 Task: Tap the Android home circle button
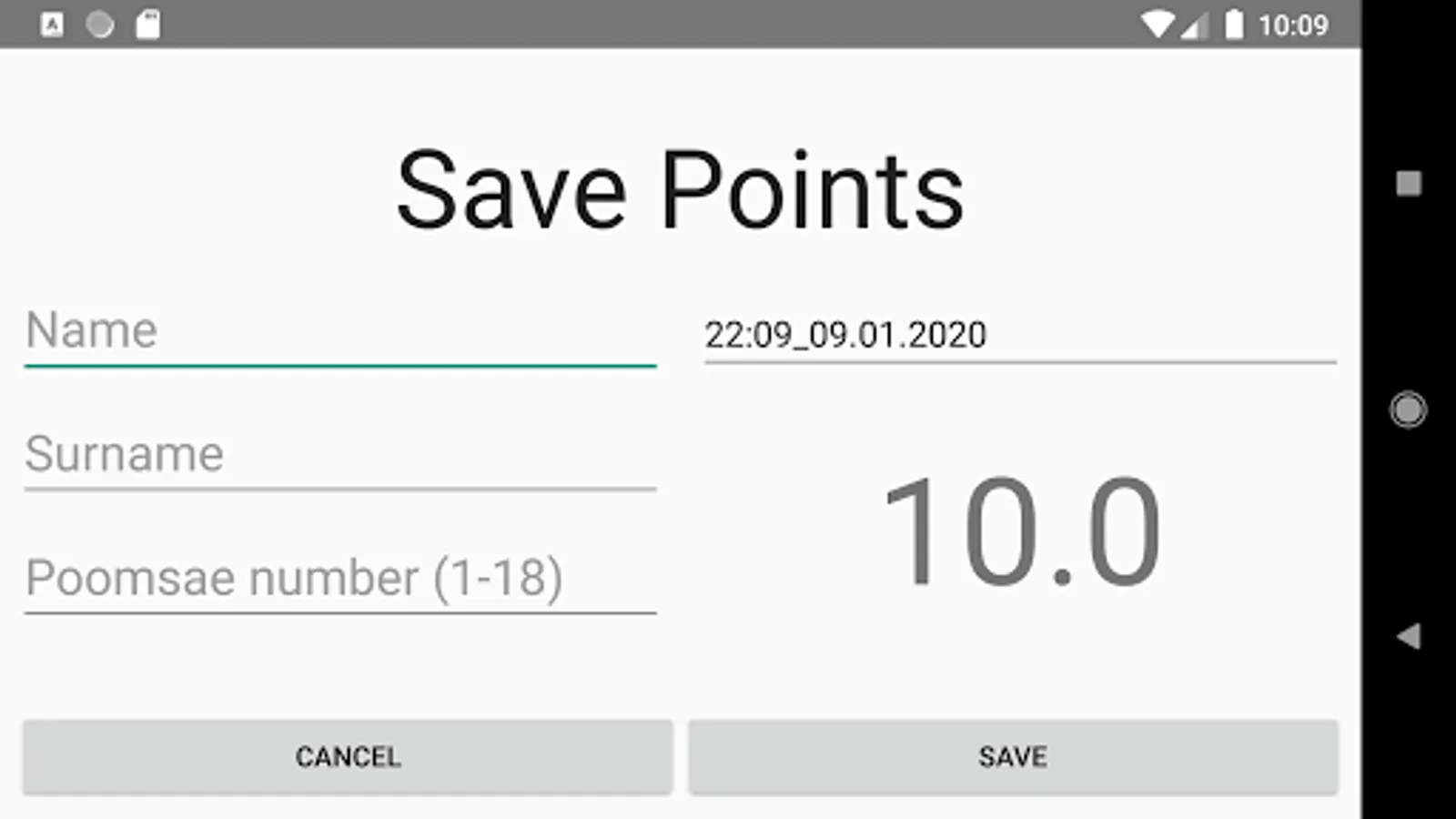coord(1408,409)
